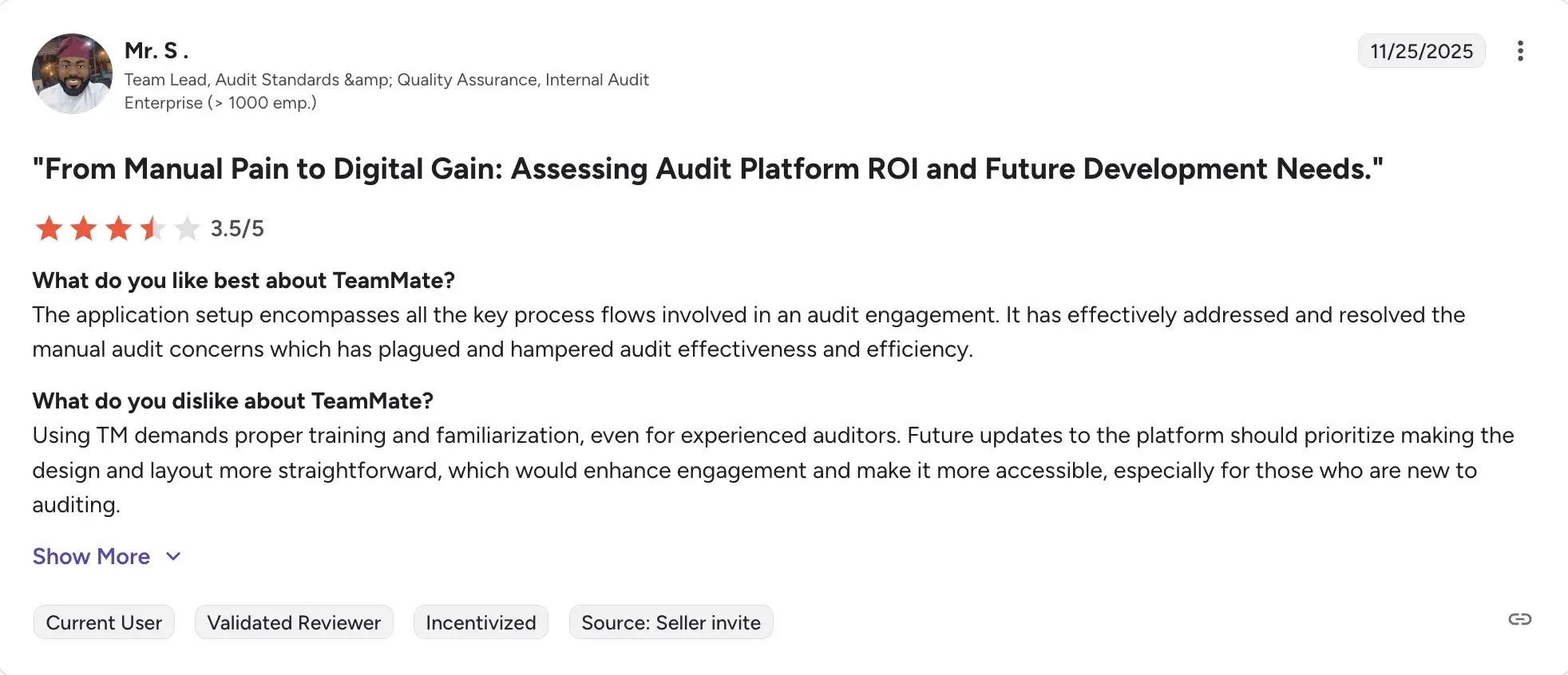The width and height of the screenshot is (1568, 675).
Task: Click the review title about Audit Platform ROI
Action: [x=707, y=168]
